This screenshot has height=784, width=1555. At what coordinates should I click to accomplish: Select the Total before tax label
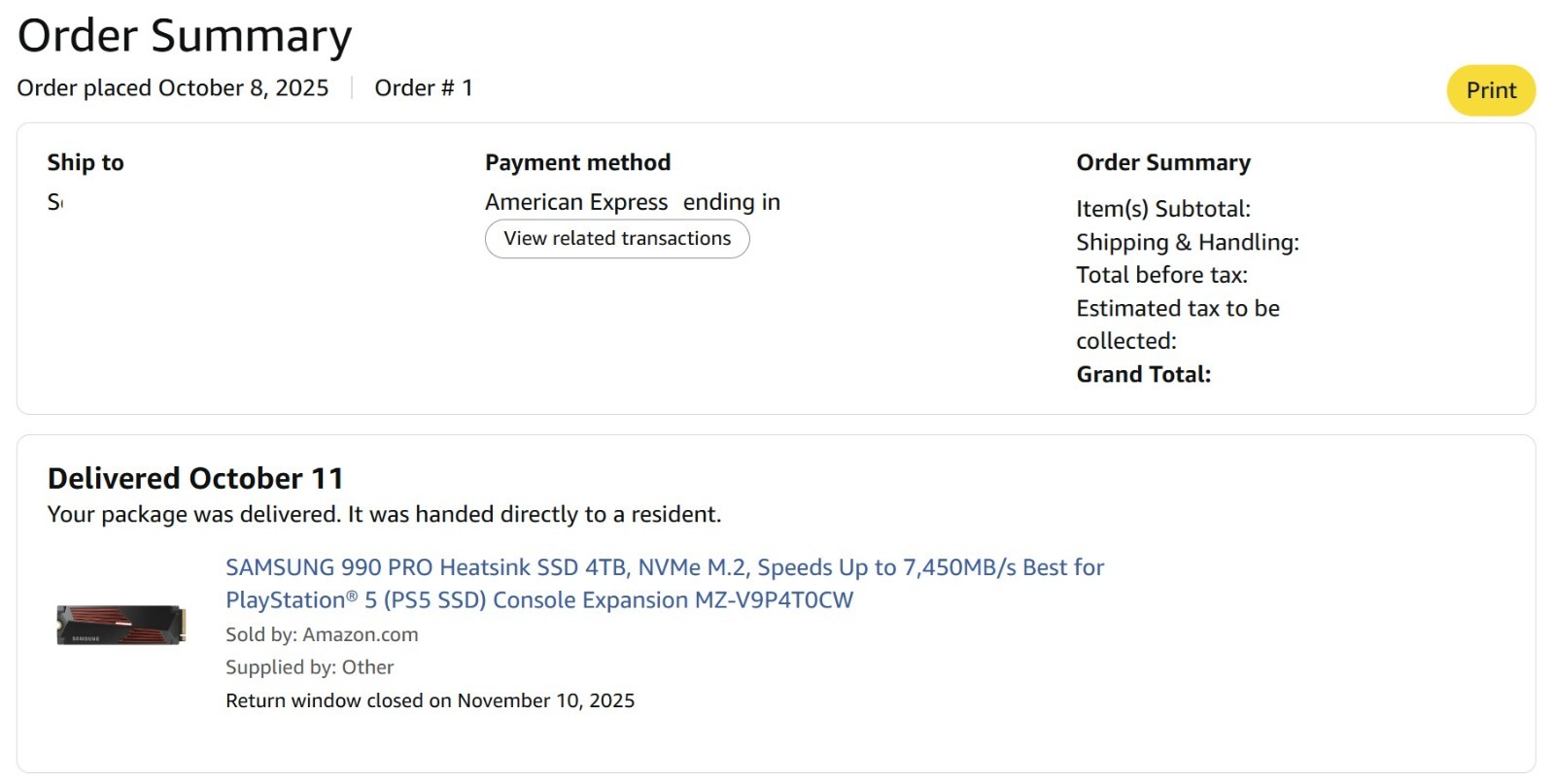[x=1161, y=275]
